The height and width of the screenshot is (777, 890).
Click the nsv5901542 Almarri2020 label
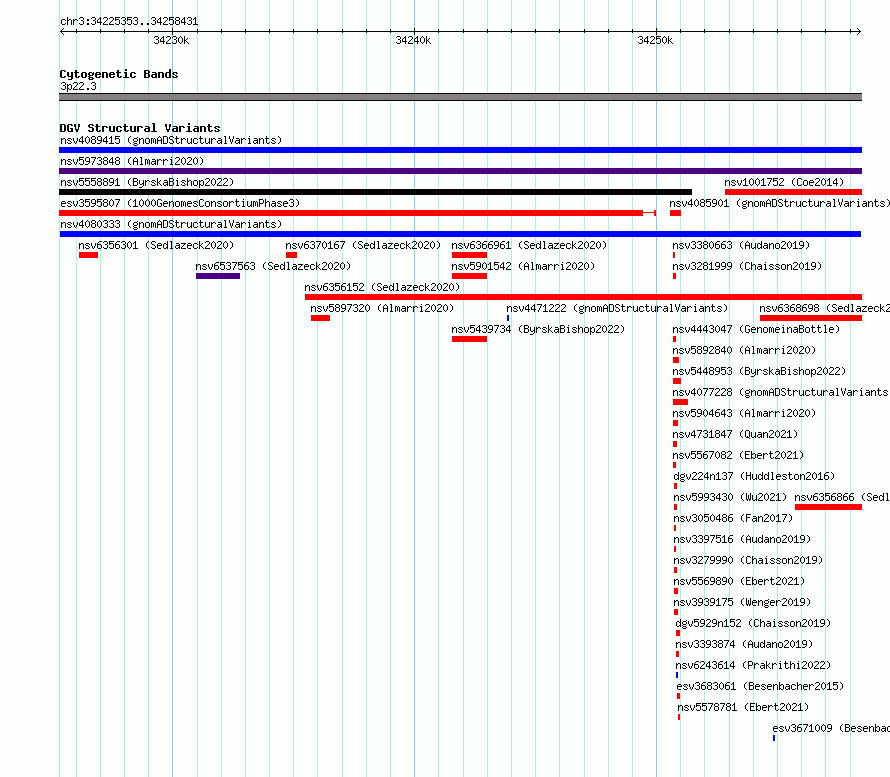[523, 266]
